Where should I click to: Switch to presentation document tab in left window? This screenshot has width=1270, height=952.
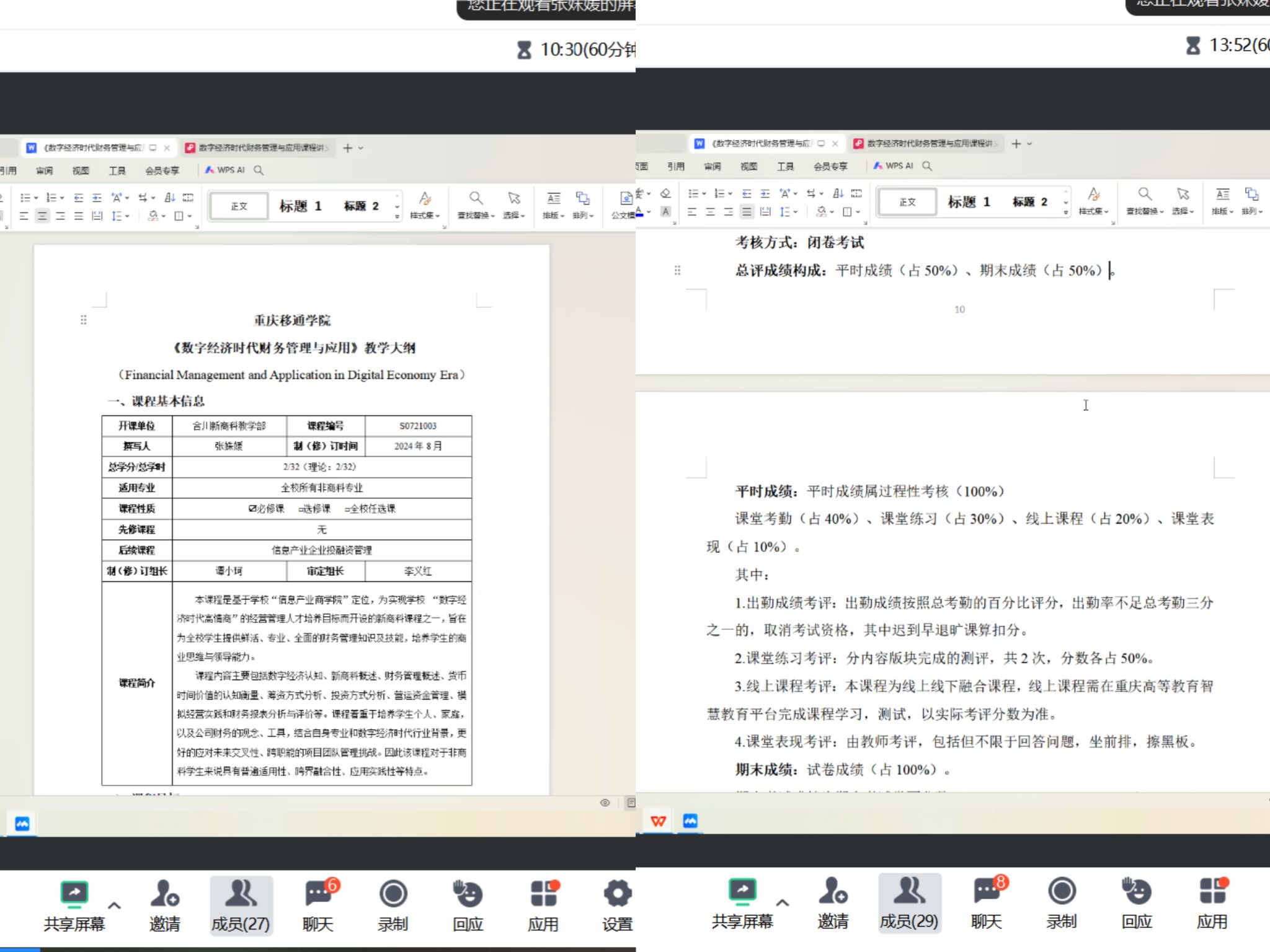pyautogui.click(x=257, y=148)
